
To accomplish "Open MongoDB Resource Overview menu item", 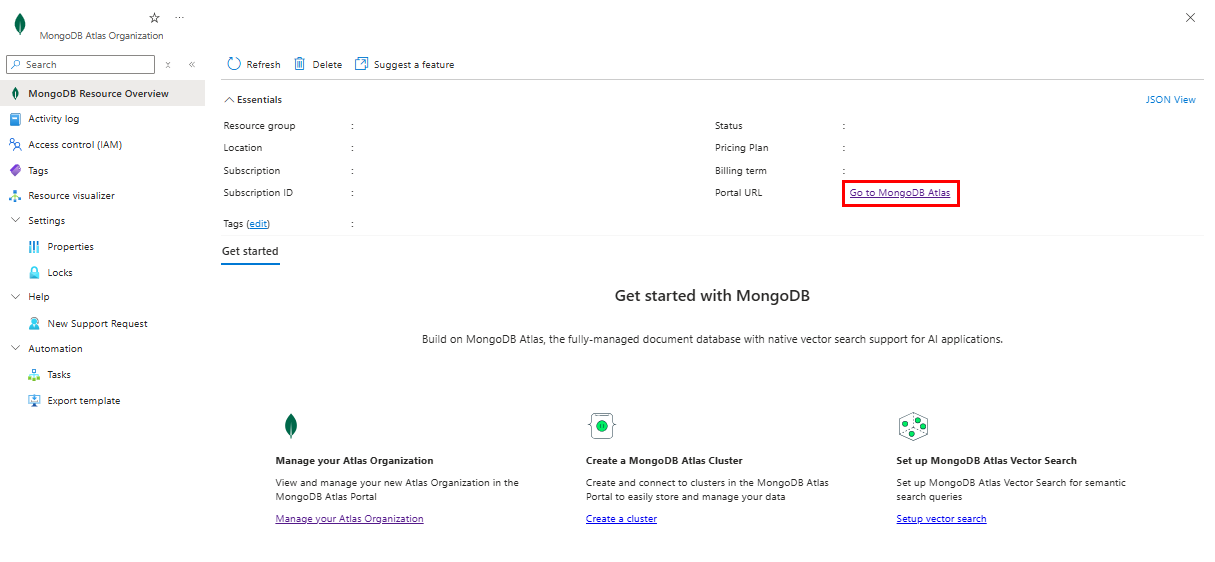I will pyautogui.click(x=102, y=93).
